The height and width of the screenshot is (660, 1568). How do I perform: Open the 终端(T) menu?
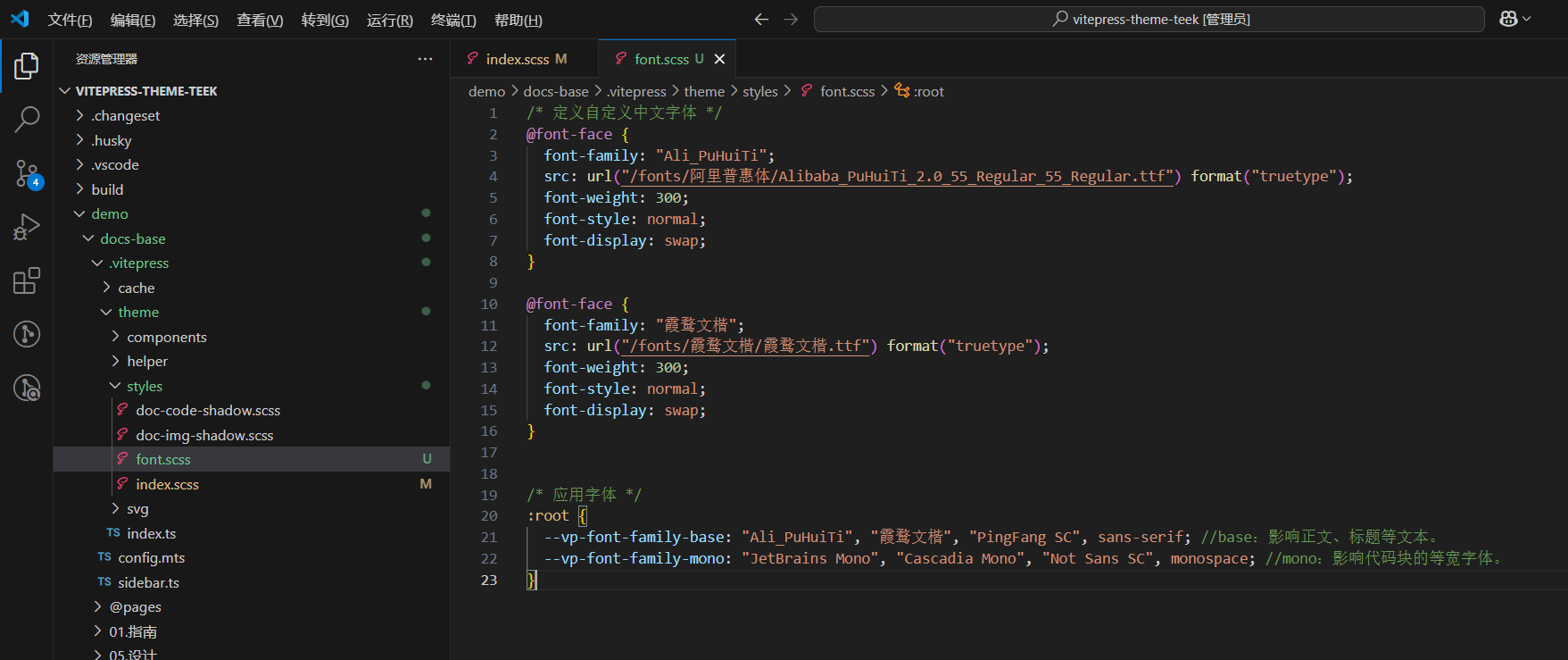(x=453, y=20)
